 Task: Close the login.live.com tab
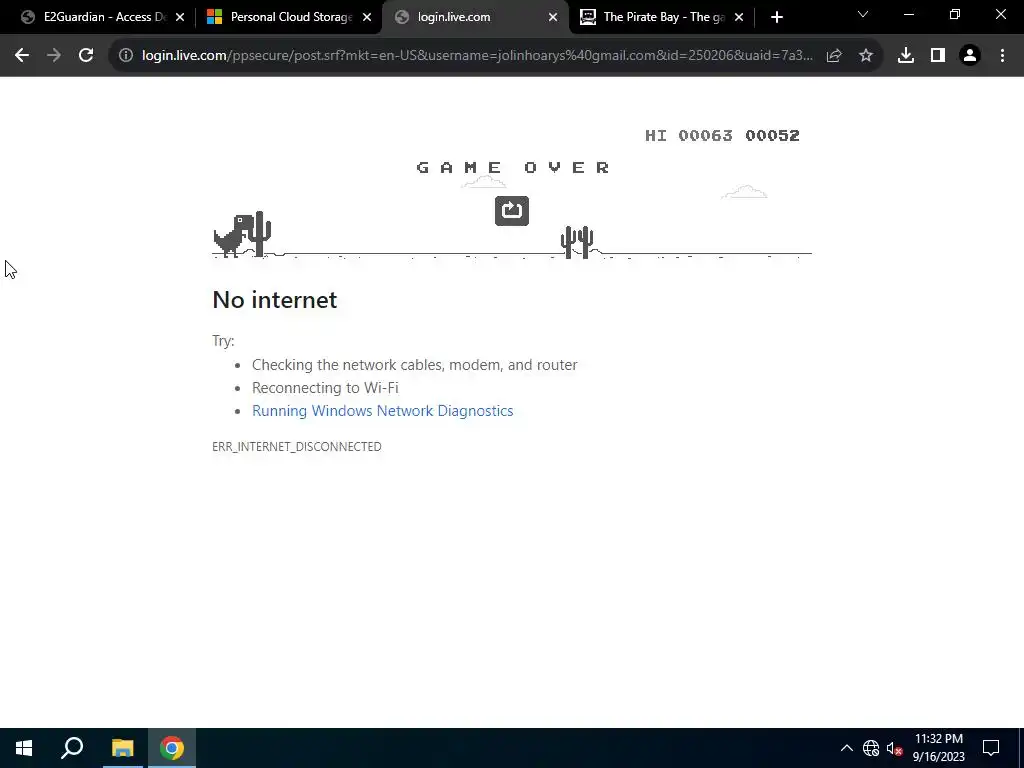tap(553, 17)
